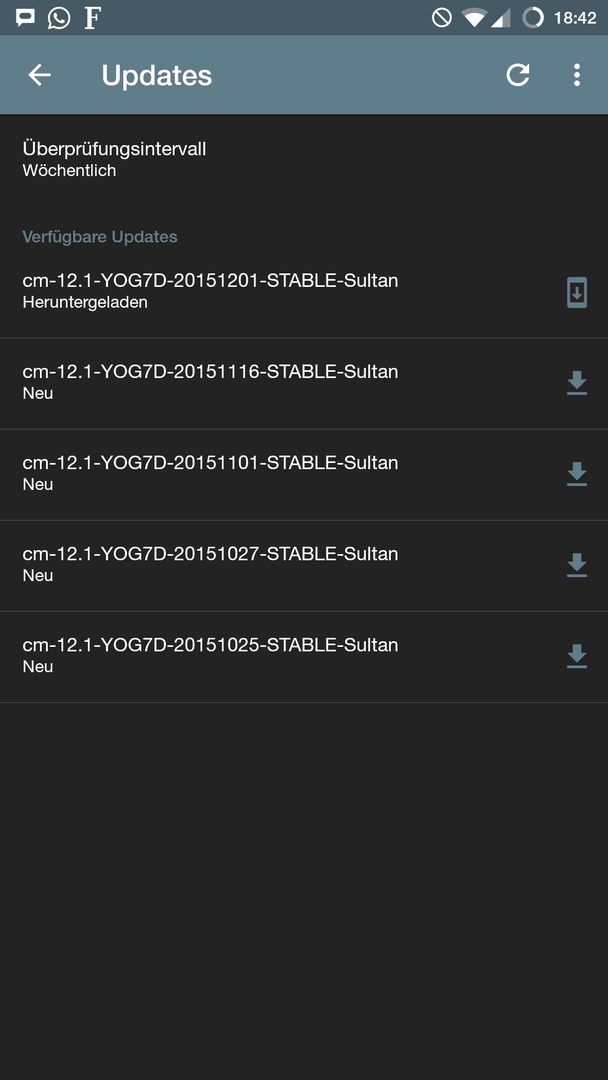The image size is (608, 1080).
Task: Select cm-12.1-YOG7D-20151025 update entry
Action: [x=304, y=656]
